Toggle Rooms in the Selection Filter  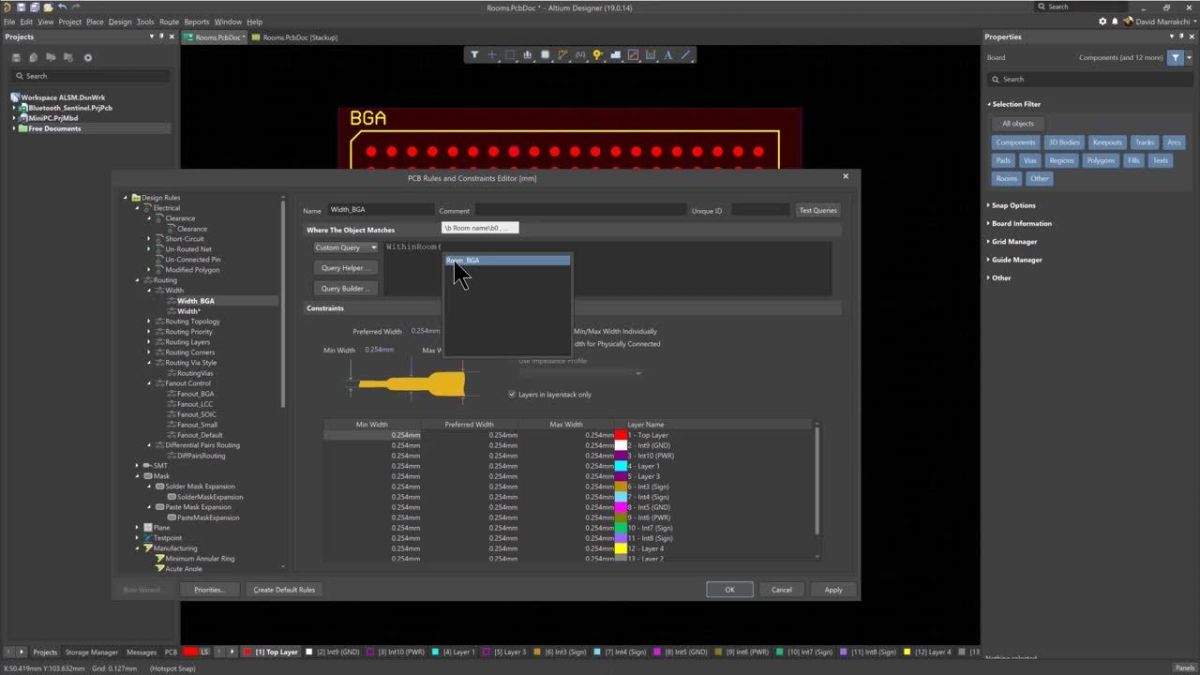[1006, 178]
